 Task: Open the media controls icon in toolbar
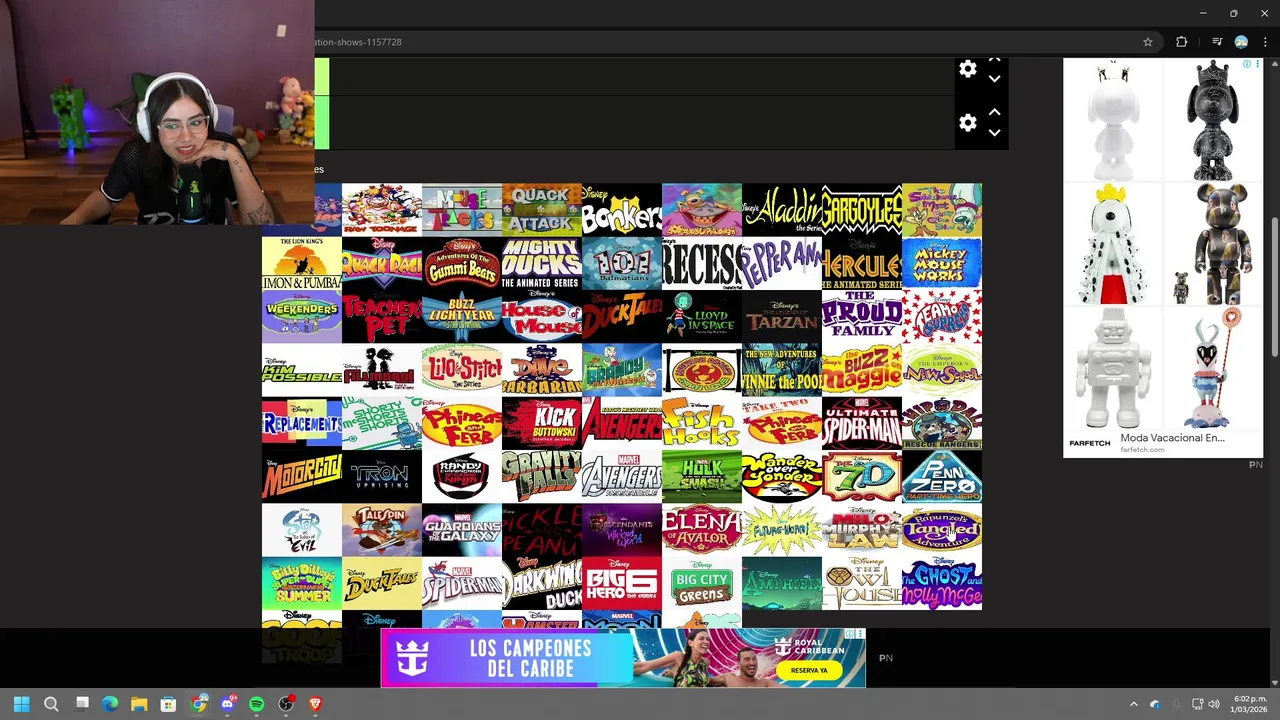click(x=1217, y=42)
